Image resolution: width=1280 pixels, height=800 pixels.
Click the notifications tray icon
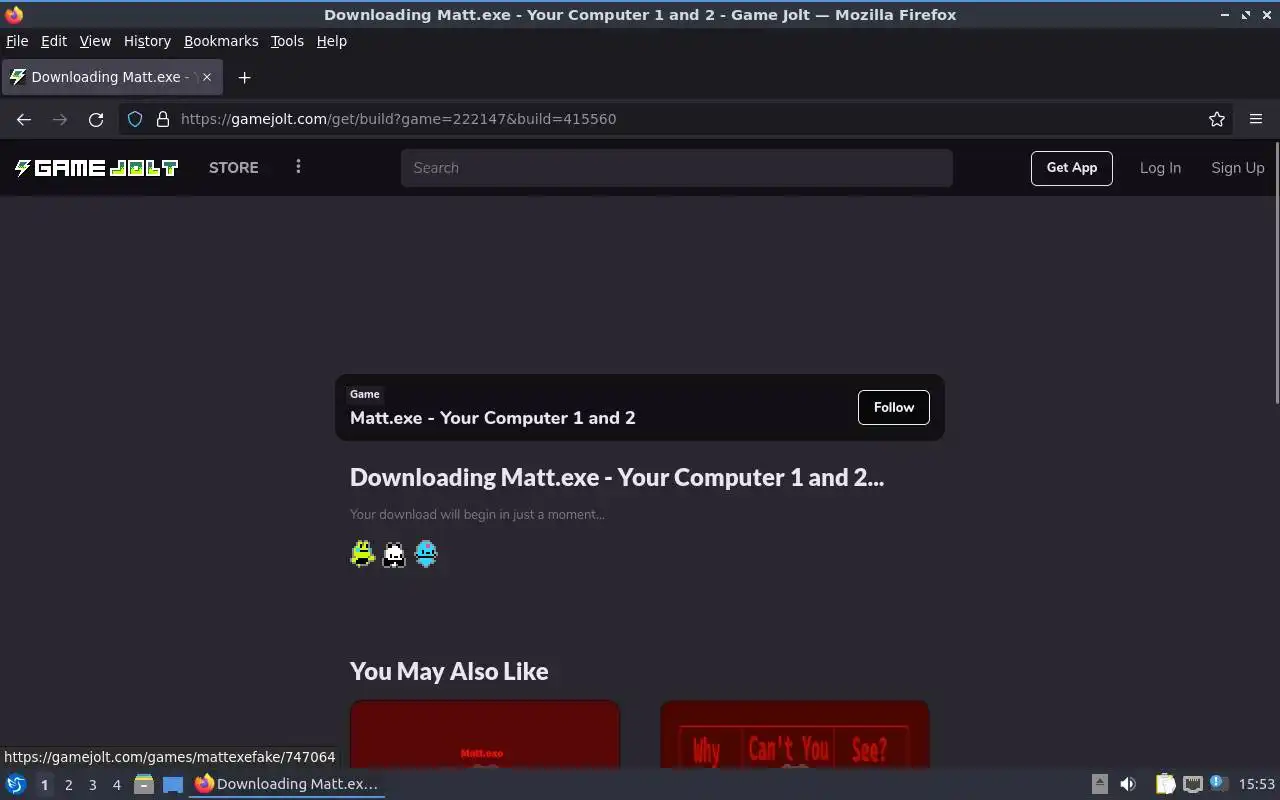pyautogui.click(x=1218, y=783)
